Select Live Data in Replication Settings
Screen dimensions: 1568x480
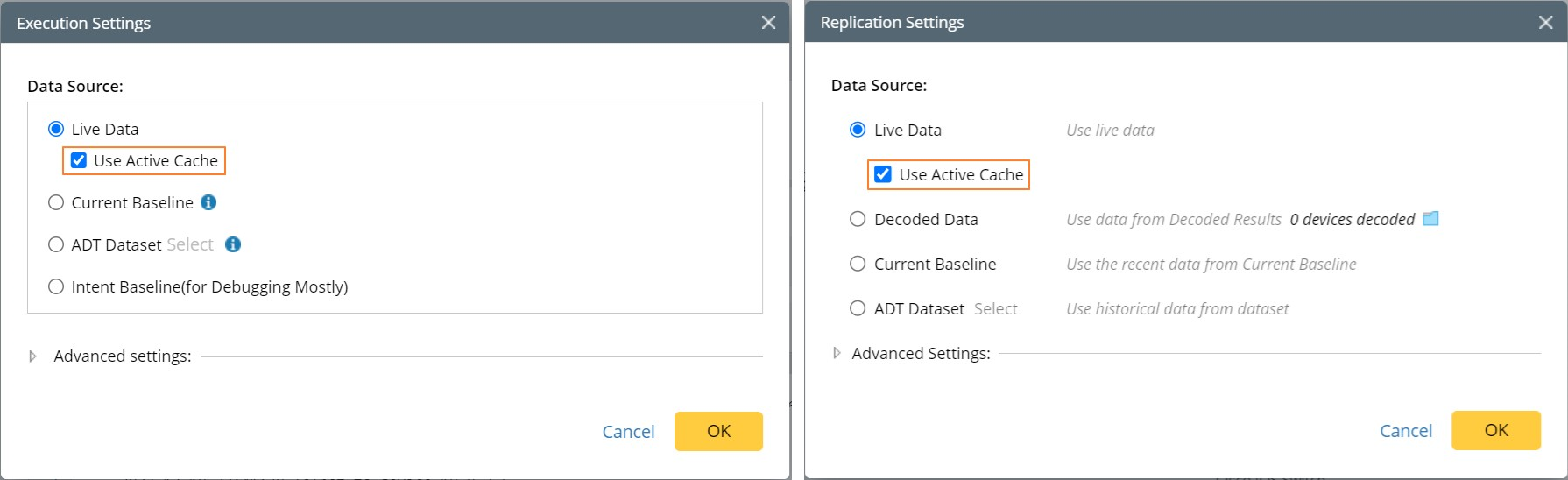(x=858, y=130)
